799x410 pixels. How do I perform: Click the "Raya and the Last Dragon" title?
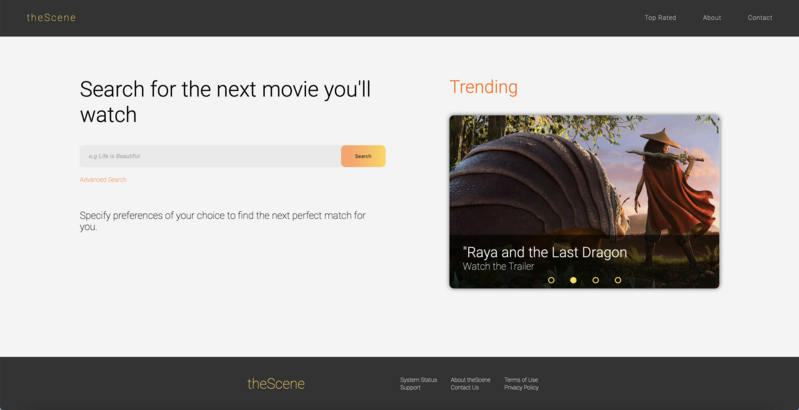[545, 252]
